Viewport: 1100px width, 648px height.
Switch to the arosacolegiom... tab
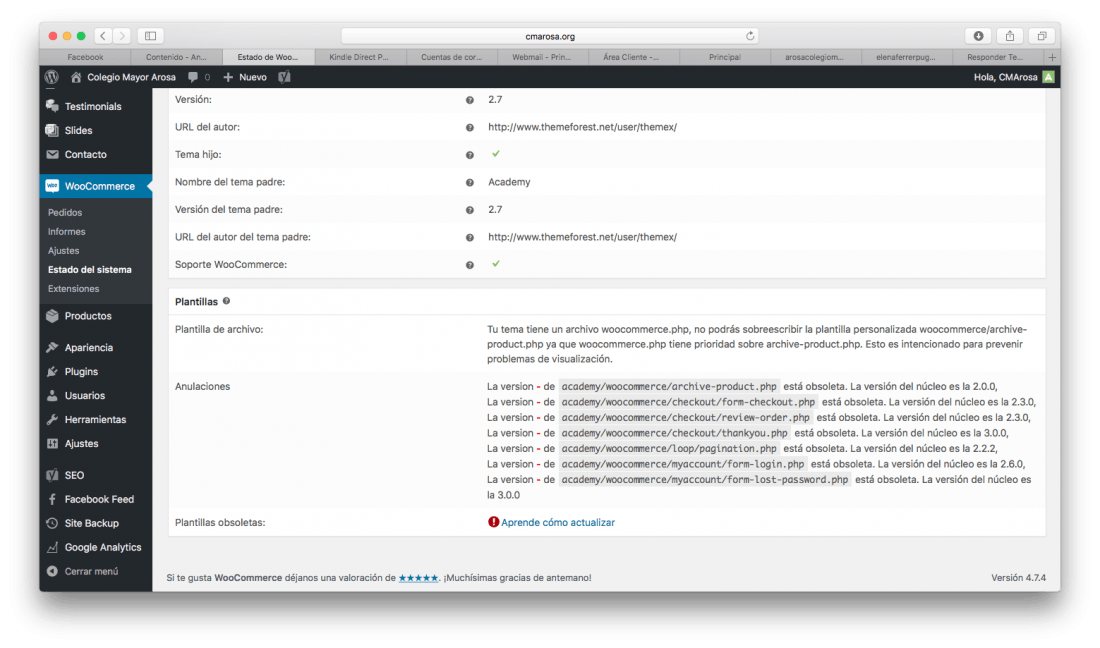(814, 57)
